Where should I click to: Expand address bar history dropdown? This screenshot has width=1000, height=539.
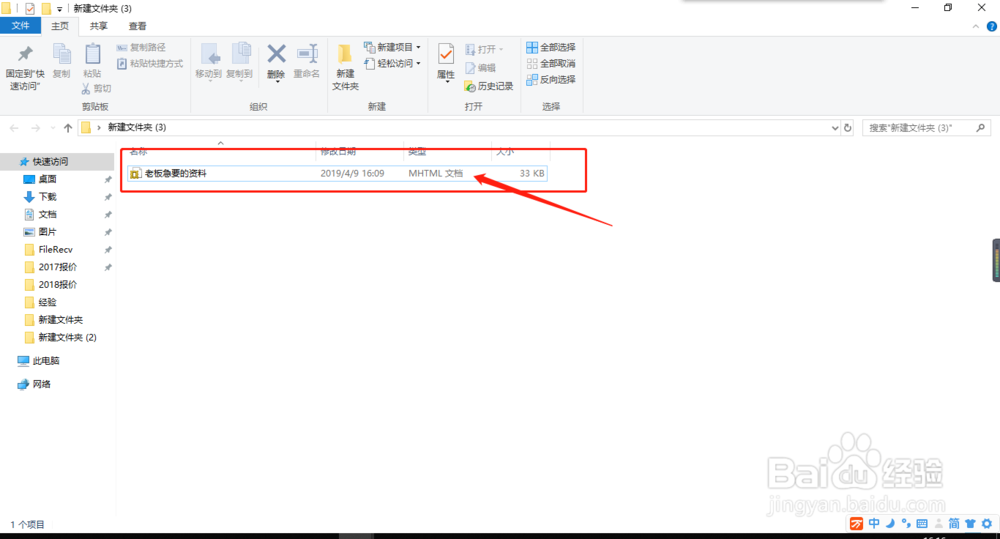coord(834,128)
